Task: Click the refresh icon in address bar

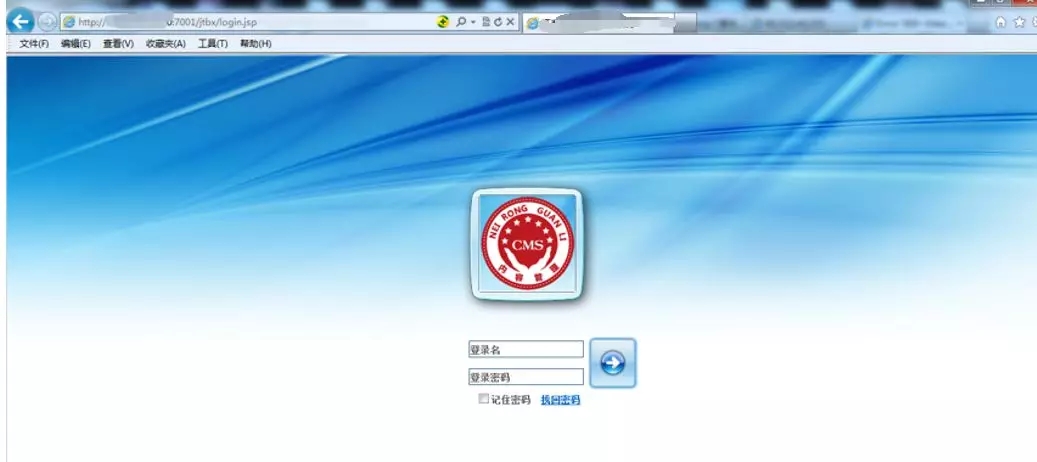Action: (x=498, y=22)
